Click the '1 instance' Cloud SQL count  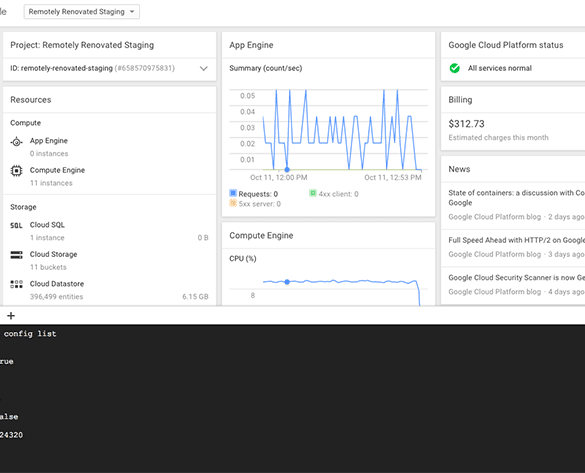[47, 238]
